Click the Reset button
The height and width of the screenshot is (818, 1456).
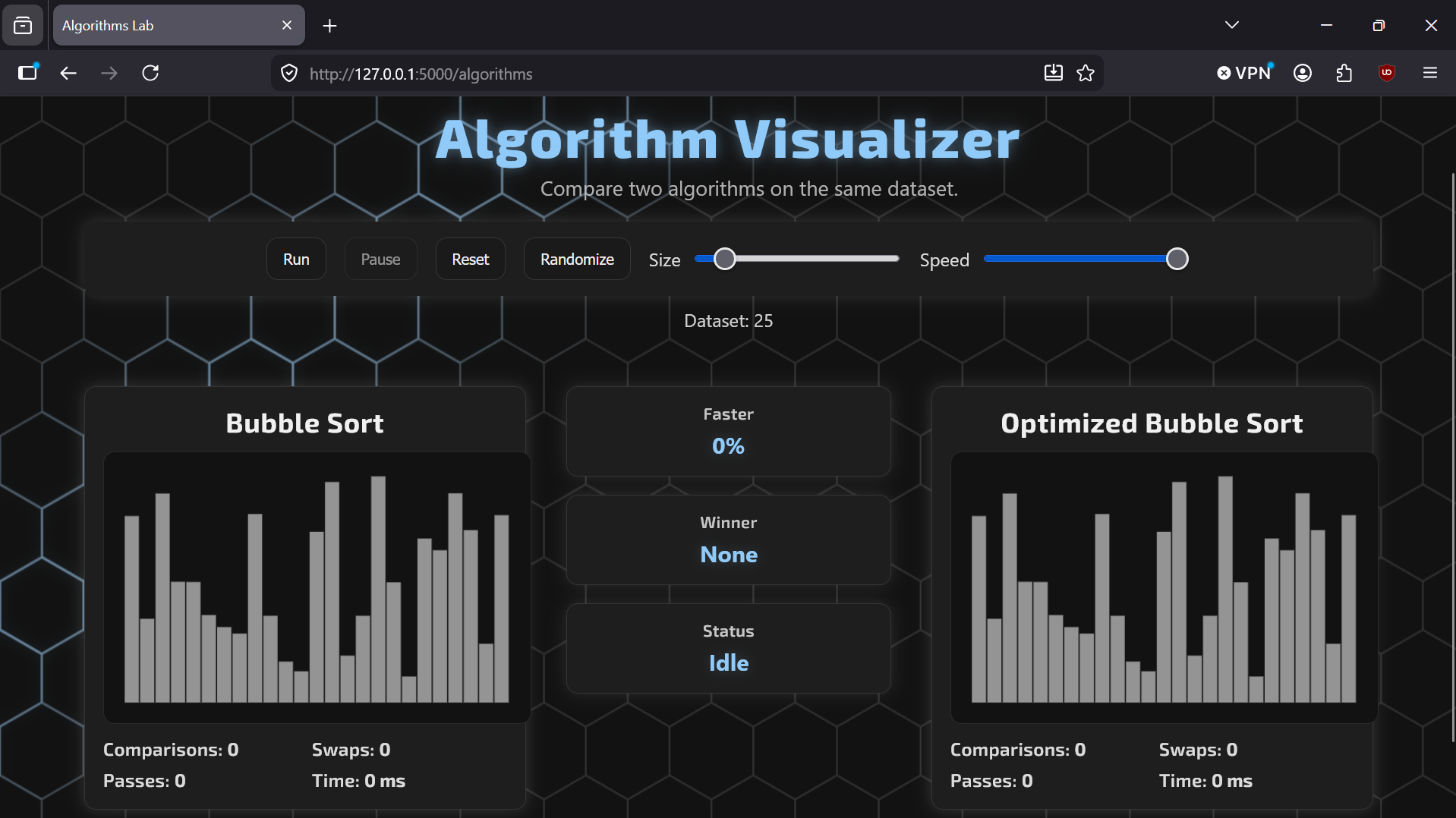pyautogui.click(x=471, y=260)
